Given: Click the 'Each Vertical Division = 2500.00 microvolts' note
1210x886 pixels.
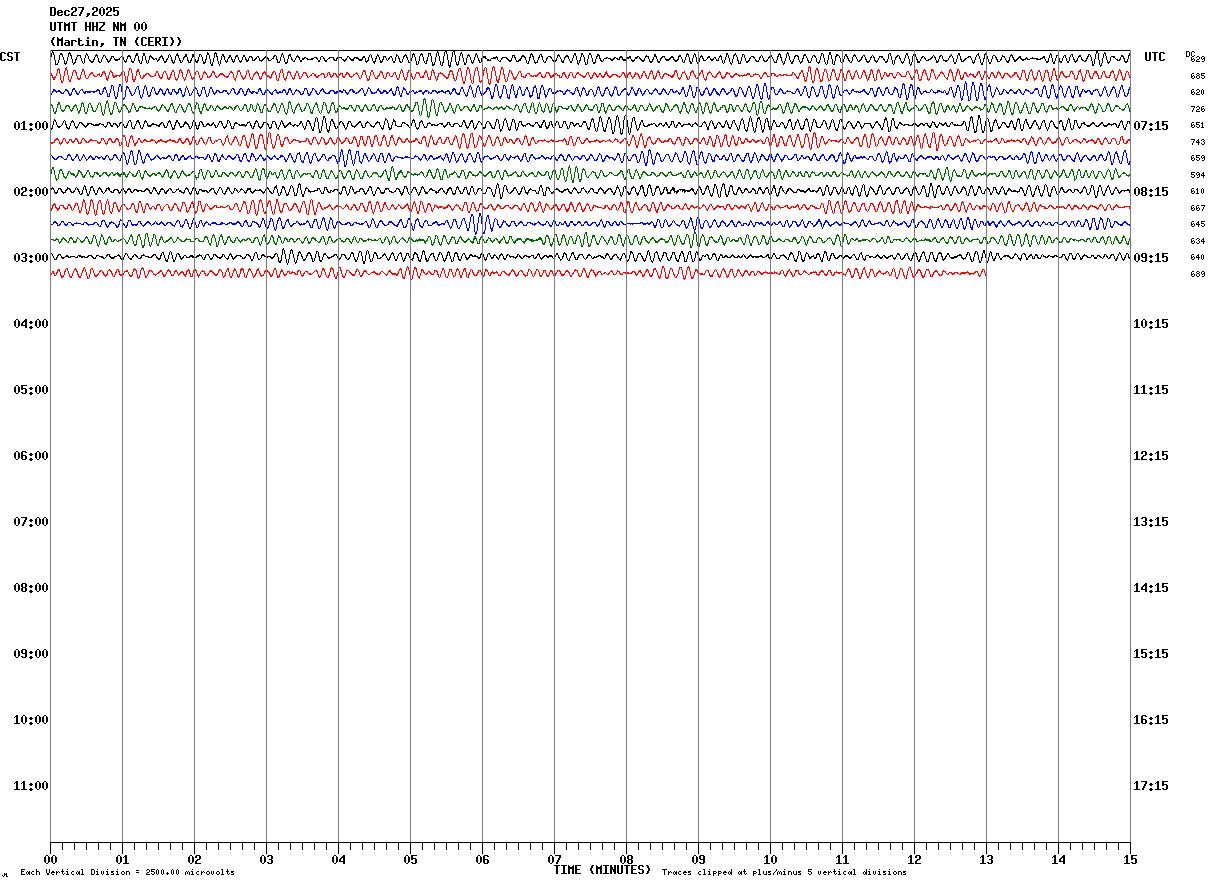Looking at the screenshot, I should coord(128,873).
